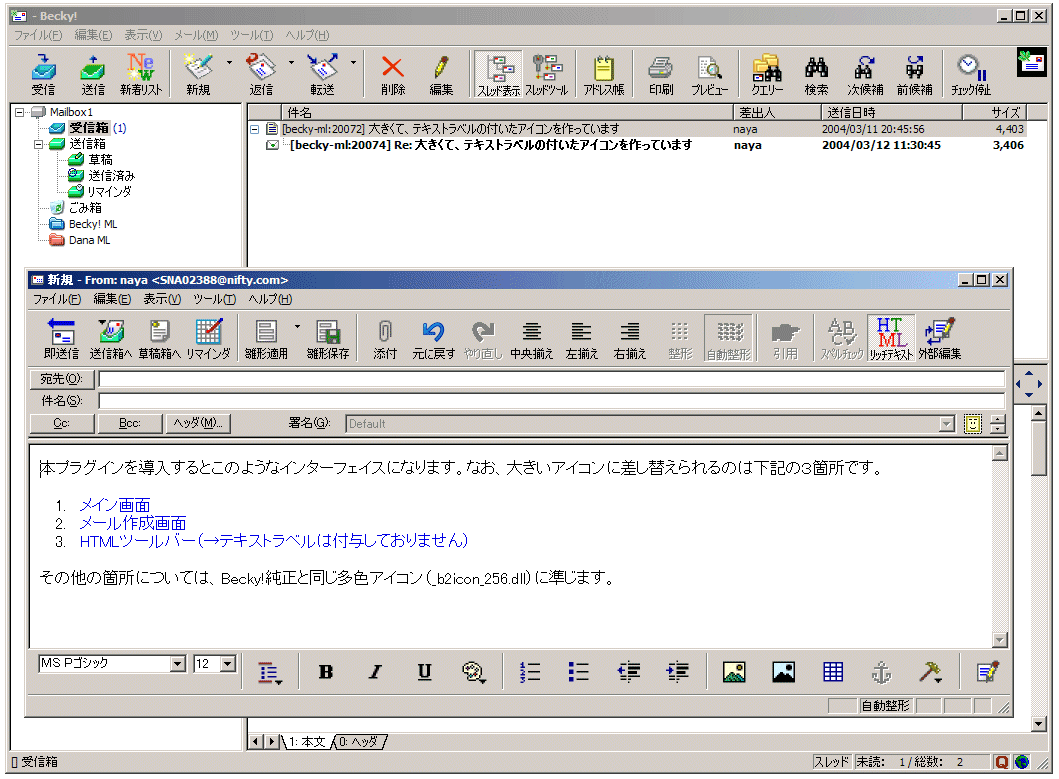Viewport: 1059px width, 779px height.
Task: Toggle underline formatting in HTML toolbar
Action: coord(424,672)
